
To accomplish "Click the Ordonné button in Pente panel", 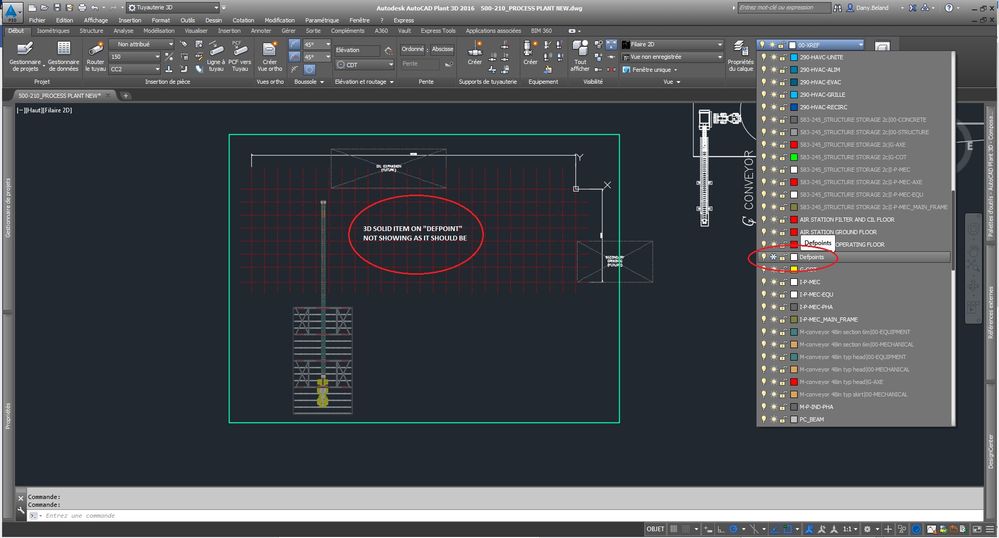I will tap(413, 49).
